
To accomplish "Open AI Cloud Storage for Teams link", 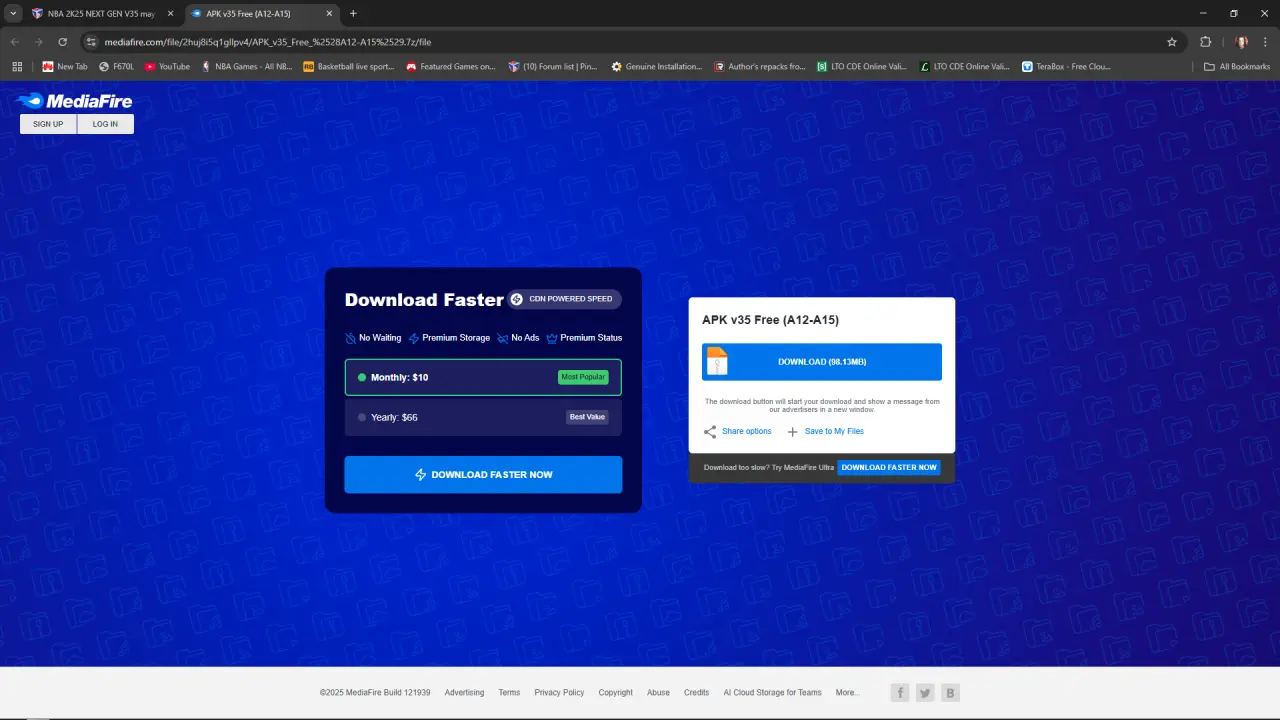I will pos(772,693).
